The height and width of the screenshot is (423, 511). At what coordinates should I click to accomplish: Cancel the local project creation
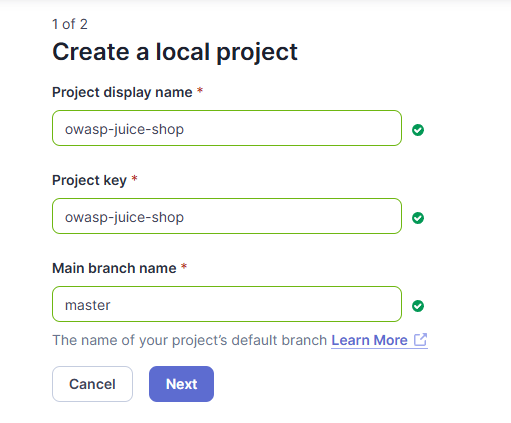[x=92, y=384]
